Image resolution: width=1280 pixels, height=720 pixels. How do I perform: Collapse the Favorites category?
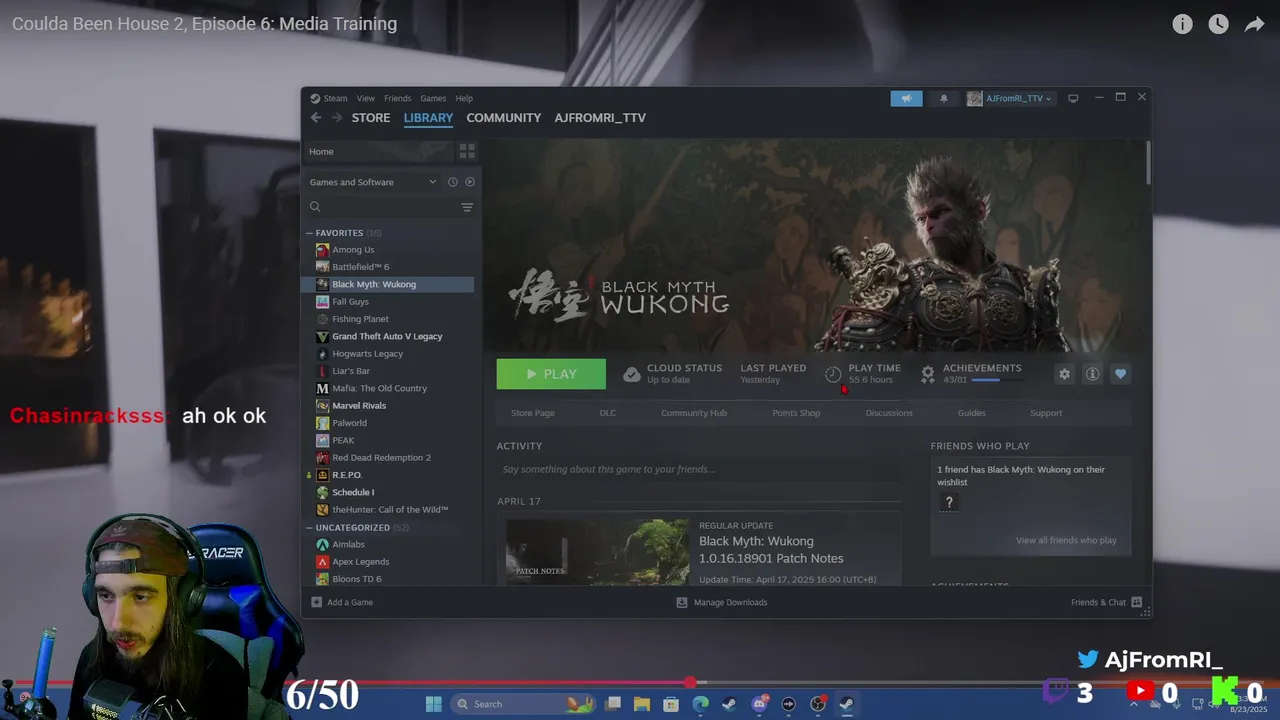[310, 233]
